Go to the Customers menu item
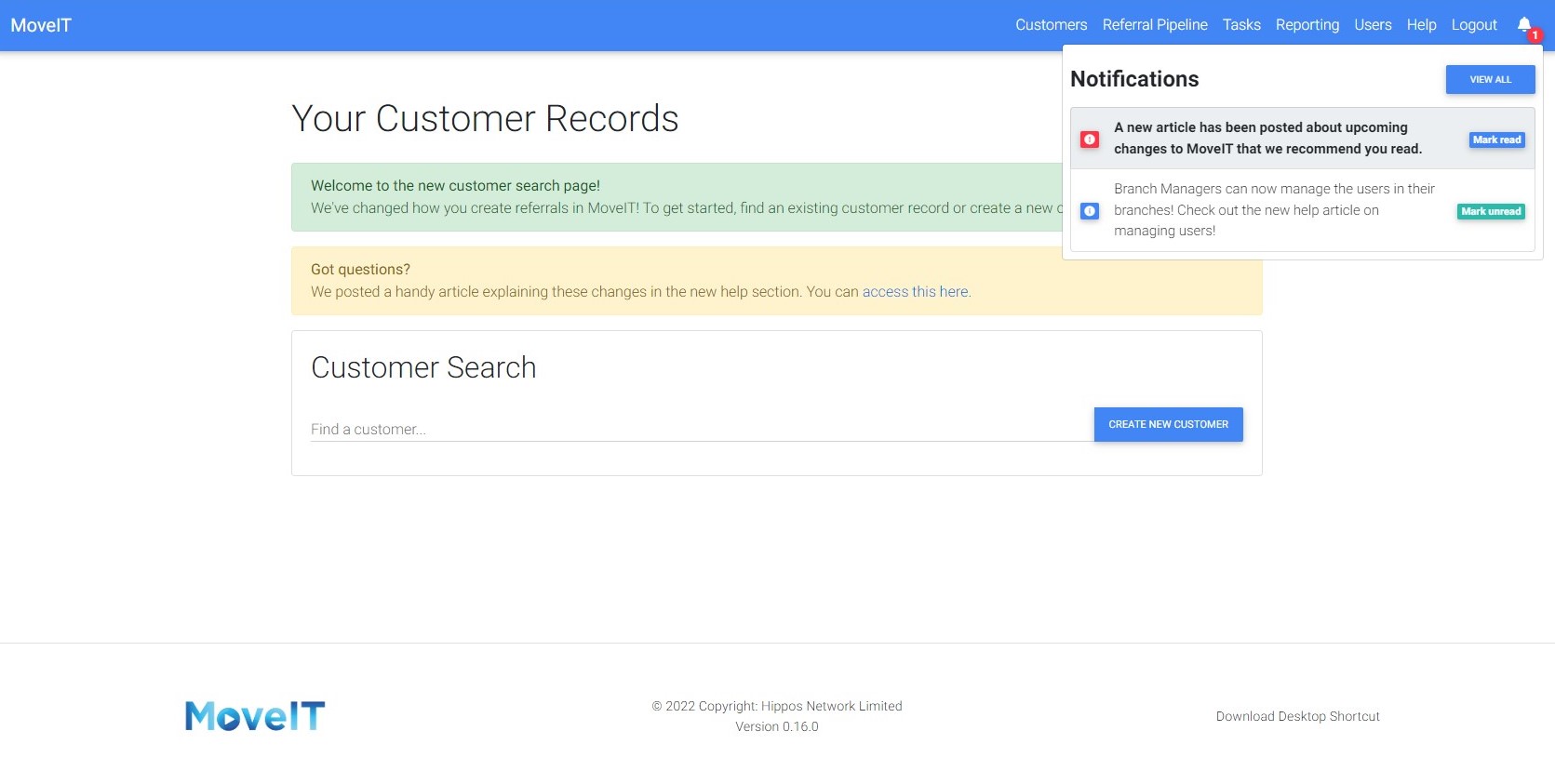 point(1051,25)
